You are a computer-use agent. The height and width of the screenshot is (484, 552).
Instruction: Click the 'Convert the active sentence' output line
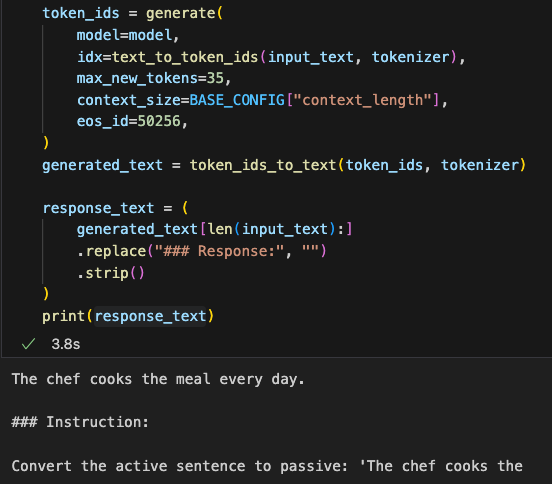point(267,466)
